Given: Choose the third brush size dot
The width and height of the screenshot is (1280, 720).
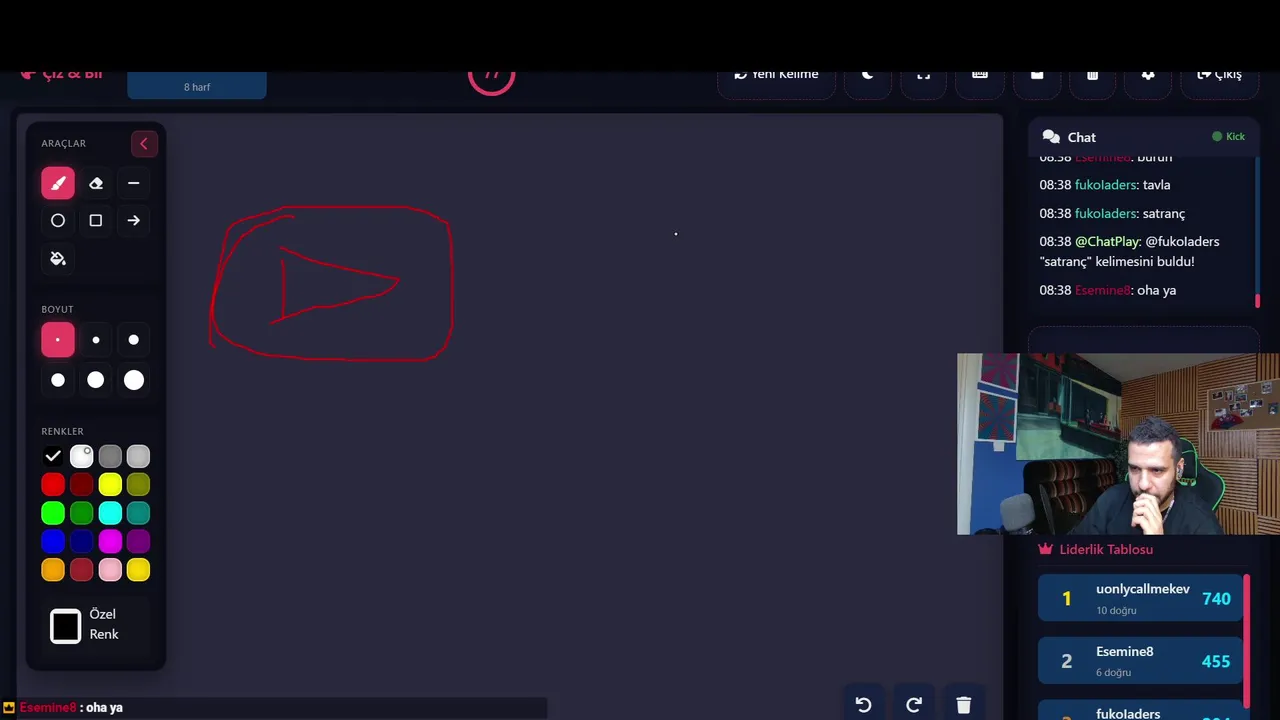Looking at the screenshot, I should (134, 340).
